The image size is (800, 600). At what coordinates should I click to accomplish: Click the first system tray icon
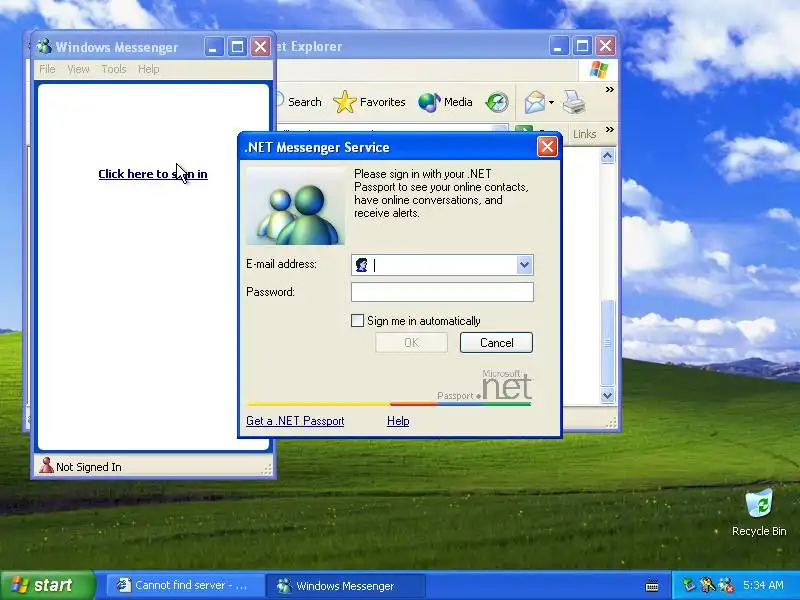pyautogui.click(x=689, y=585)
